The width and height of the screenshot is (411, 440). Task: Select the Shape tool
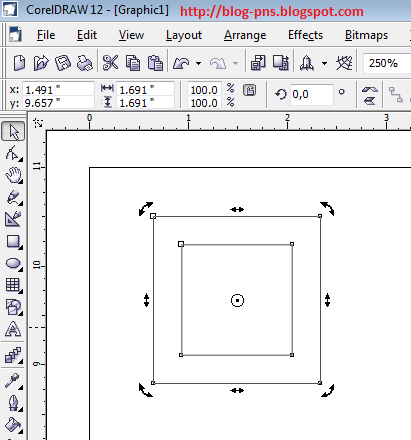[x=13, y=153]
